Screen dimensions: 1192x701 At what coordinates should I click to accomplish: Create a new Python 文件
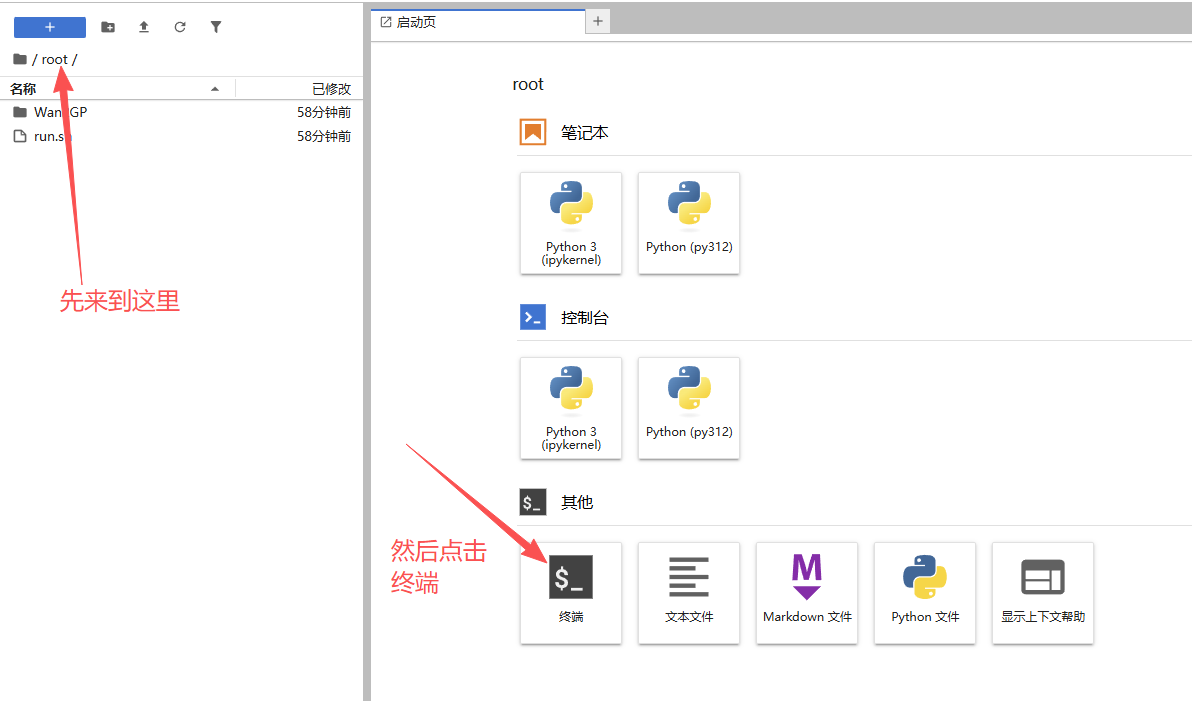(x=925, y=593)
